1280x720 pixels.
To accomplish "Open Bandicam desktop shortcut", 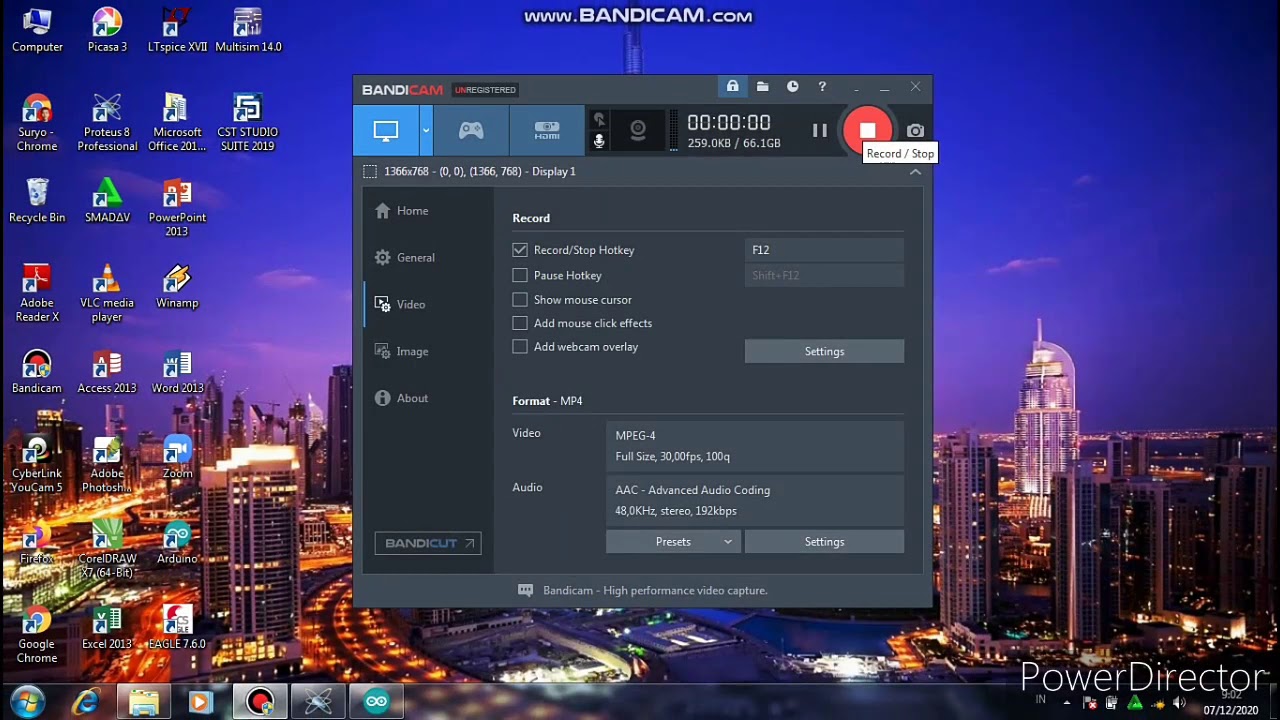I will (x=37, y=371).
